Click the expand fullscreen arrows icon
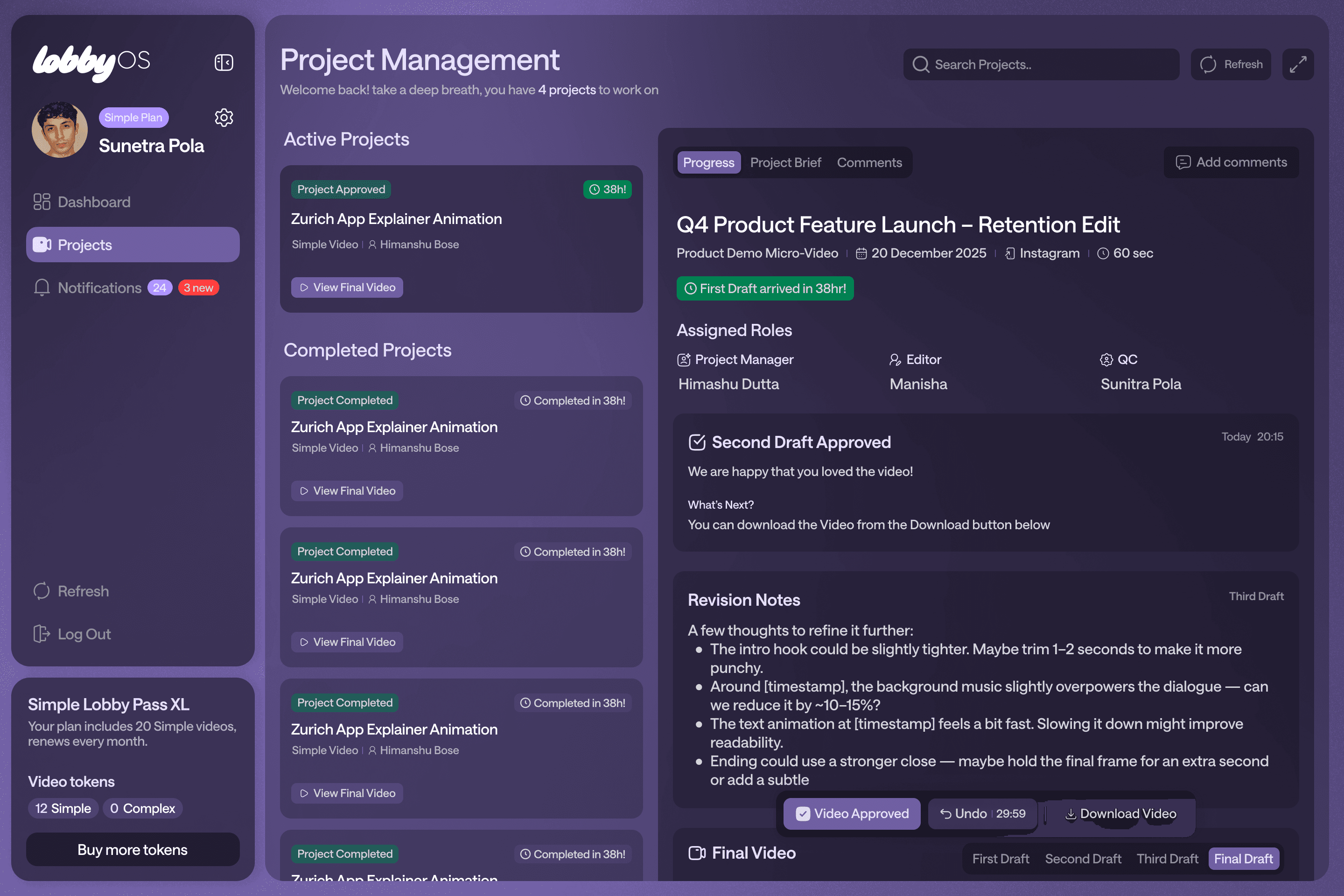 click(1297, 64)
